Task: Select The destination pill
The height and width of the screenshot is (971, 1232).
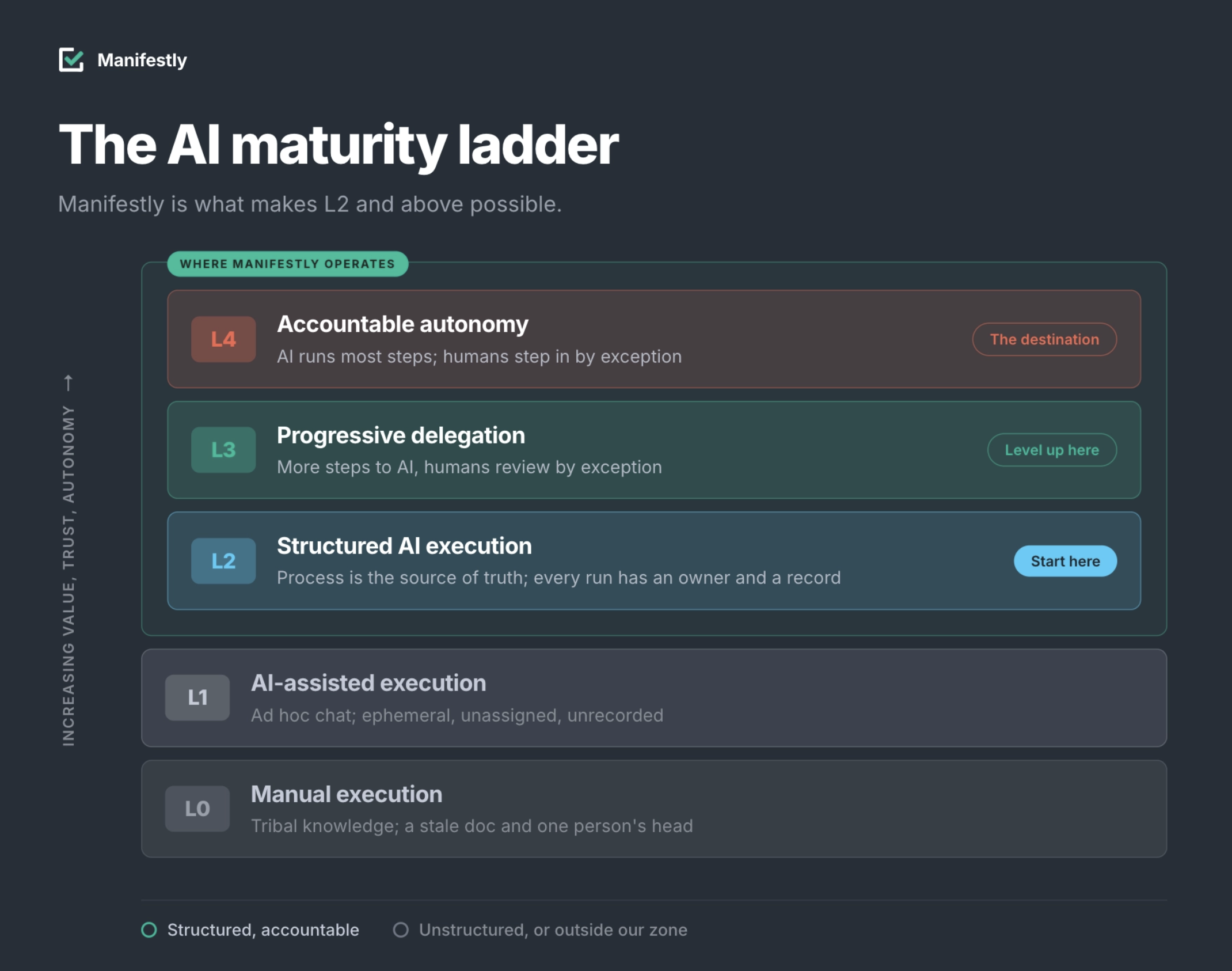Action: (1044, 339)
